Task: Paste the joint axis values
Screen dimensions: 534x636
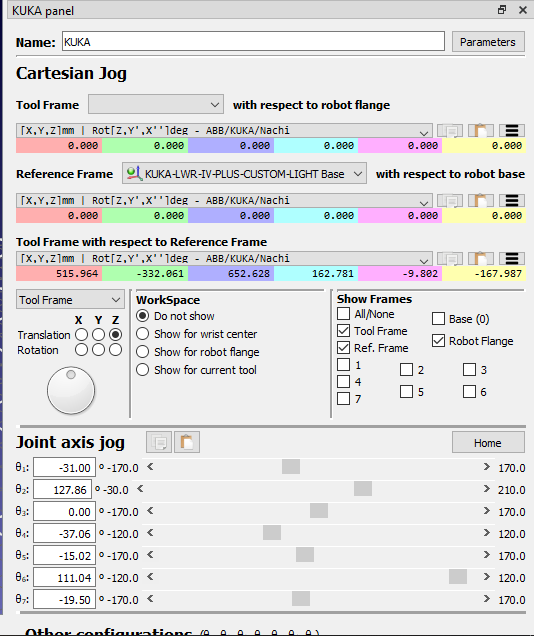Action: [187, 442]
